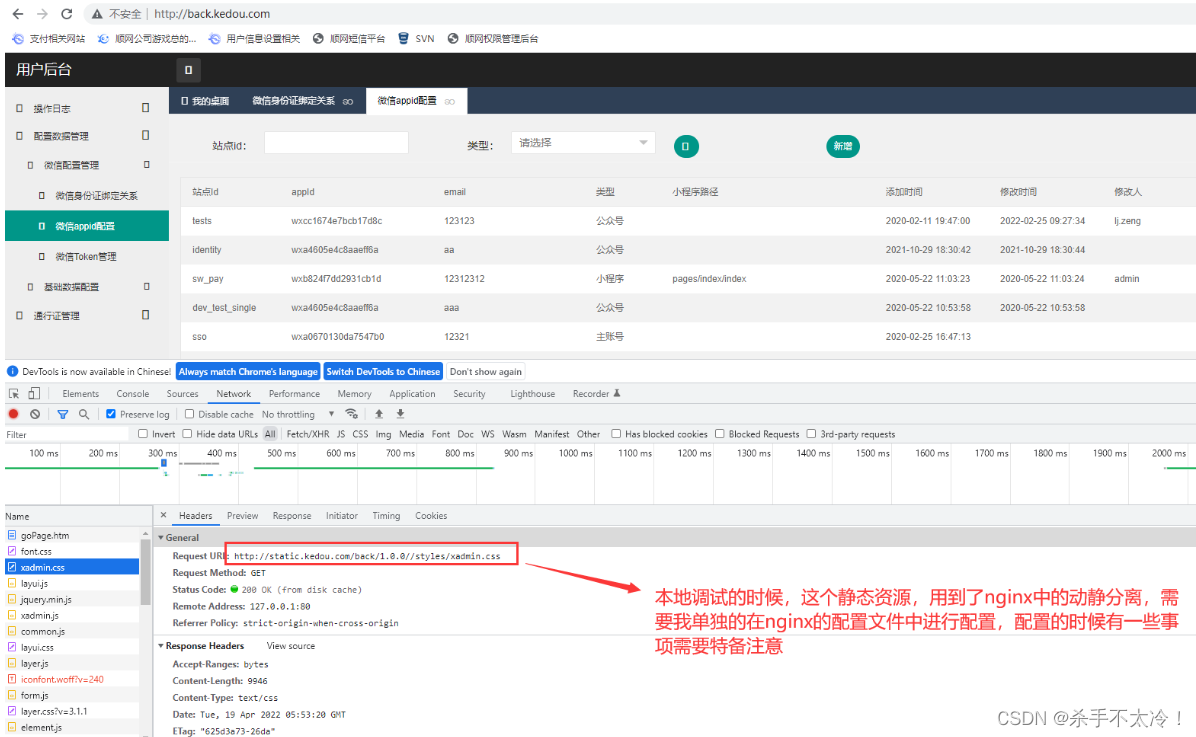Select the Fetch/XHR filter type
This screenshot has width=1196, height=737.
(308, 434)
